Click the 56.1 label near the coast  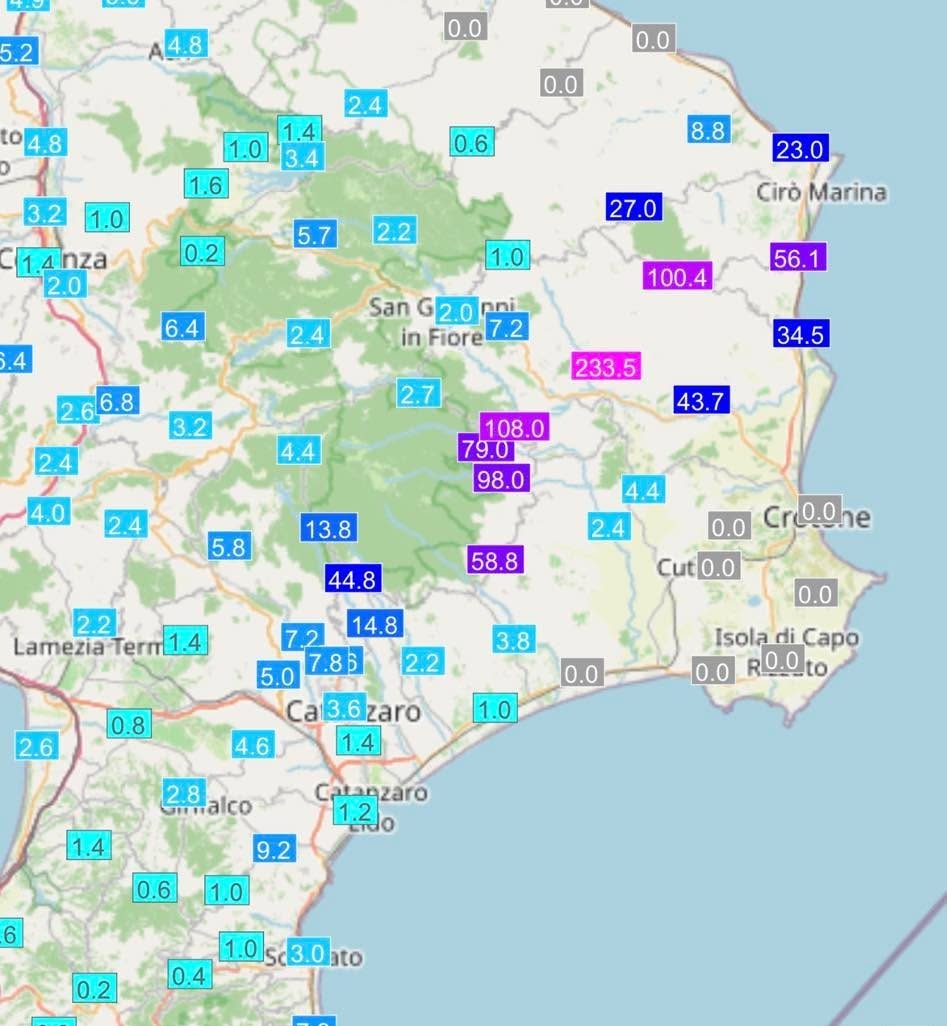click(x=798, y=257)
